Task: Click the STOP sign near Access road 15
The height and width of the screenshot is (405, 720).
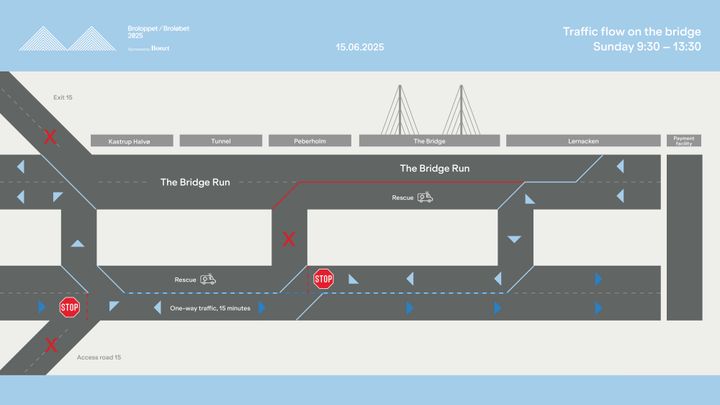Action: pyautogui.click(x=69, y=307)
